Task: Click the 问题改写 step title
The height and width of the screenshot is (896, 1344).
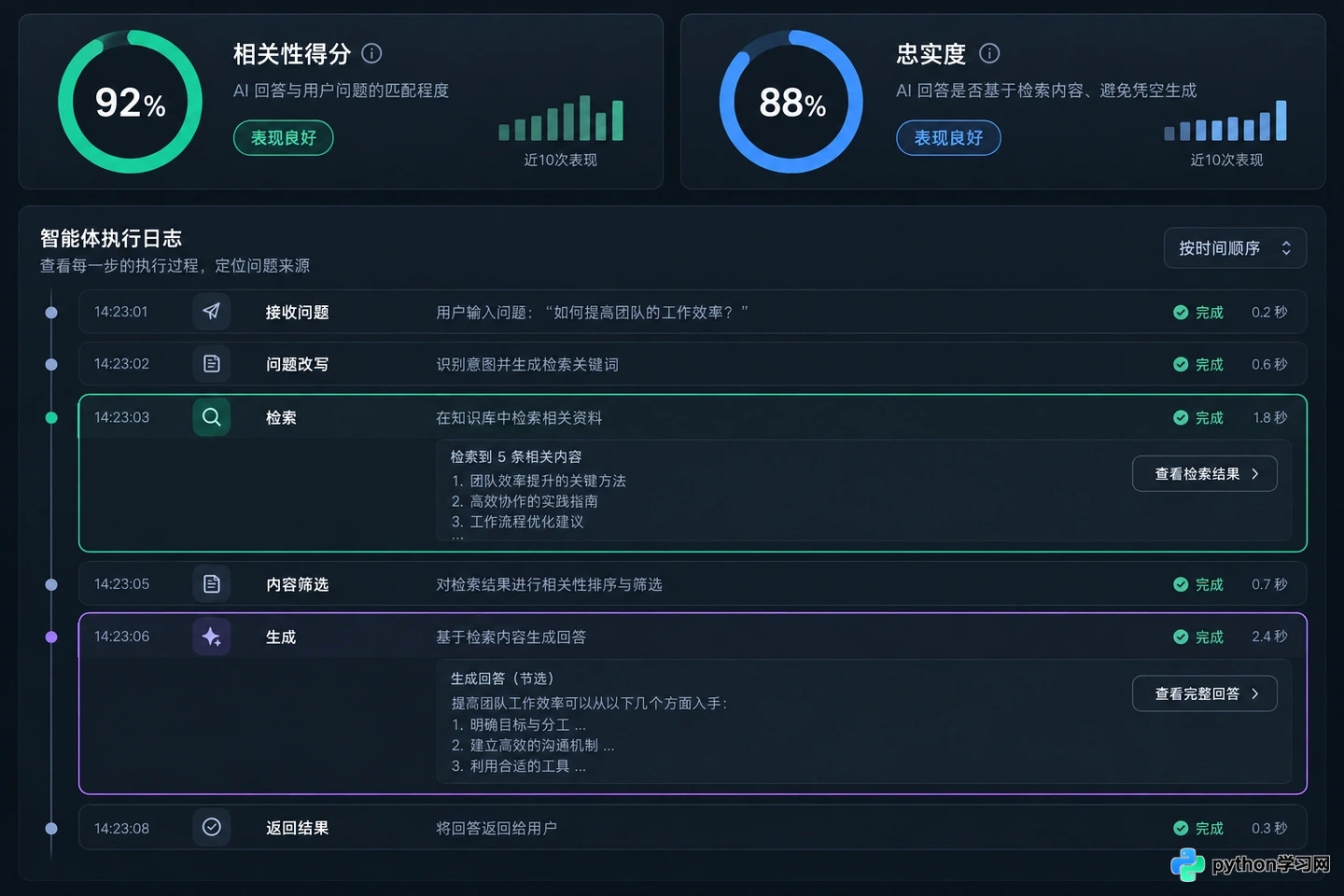Action: [x=297, y=365]
